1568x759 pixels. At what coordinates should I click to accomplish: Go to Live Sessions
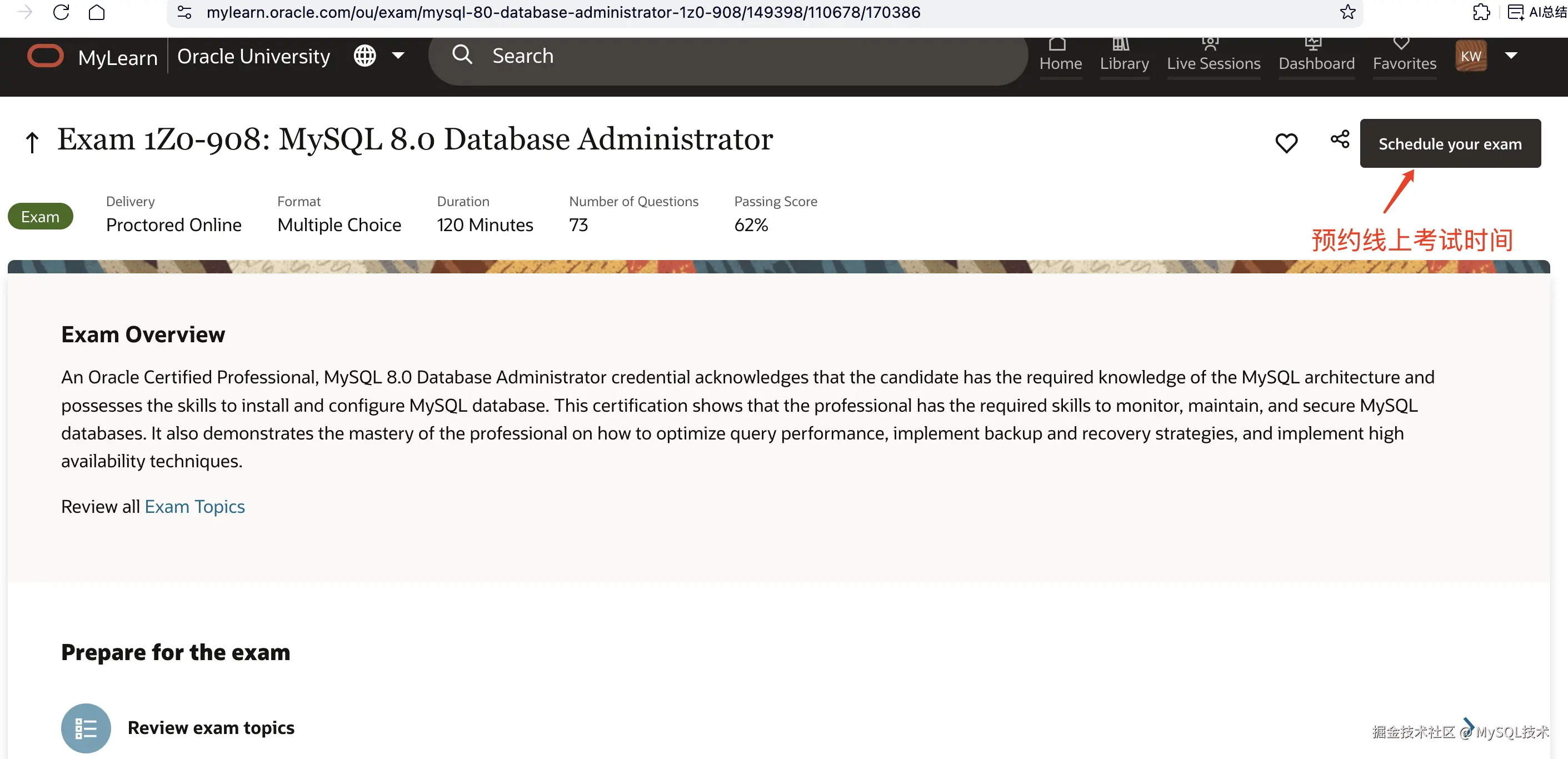pos(1213,56)
